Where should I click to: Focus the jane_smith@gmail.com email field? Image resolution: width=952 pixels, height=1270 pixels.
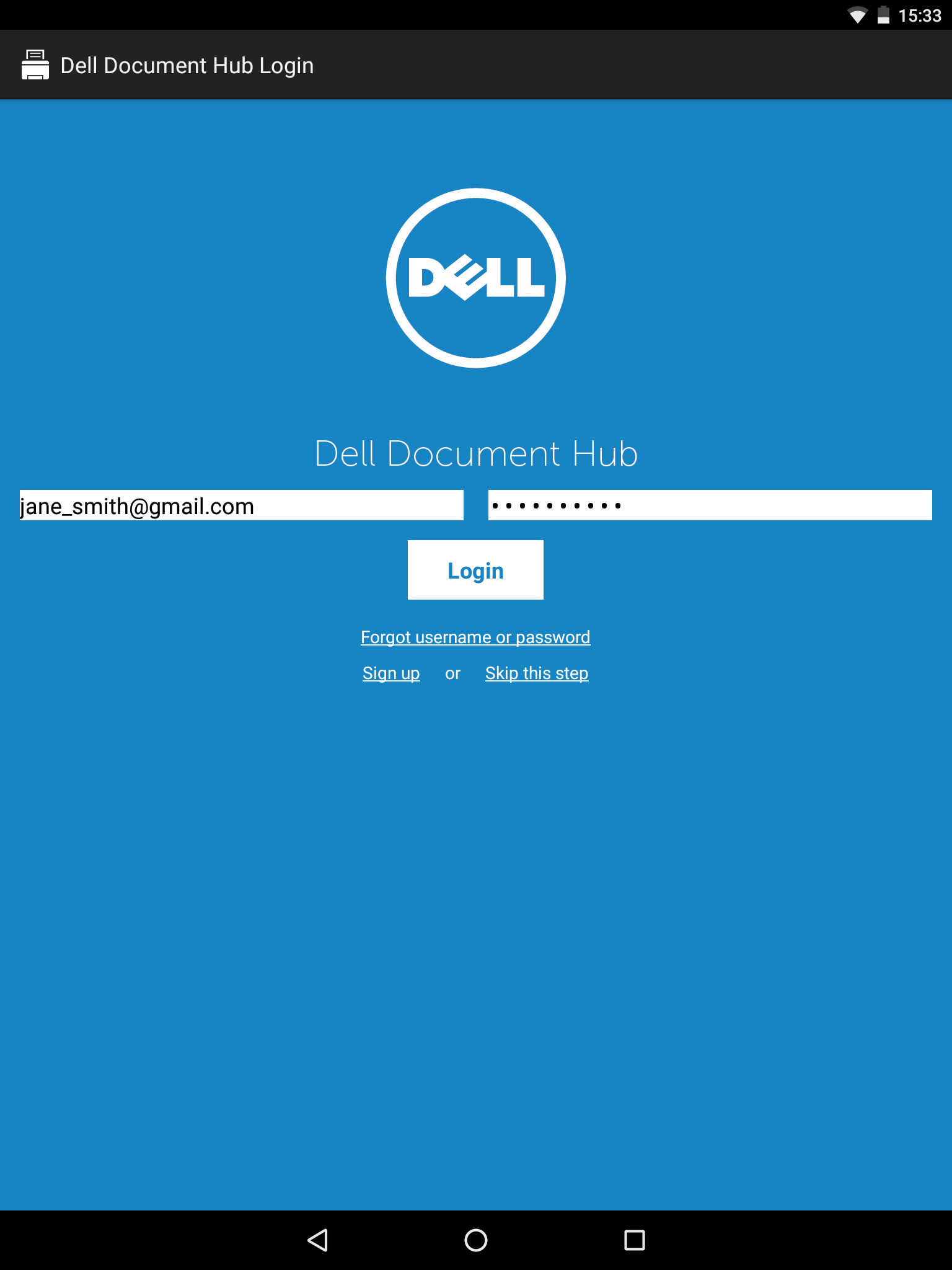click(242, 505)
